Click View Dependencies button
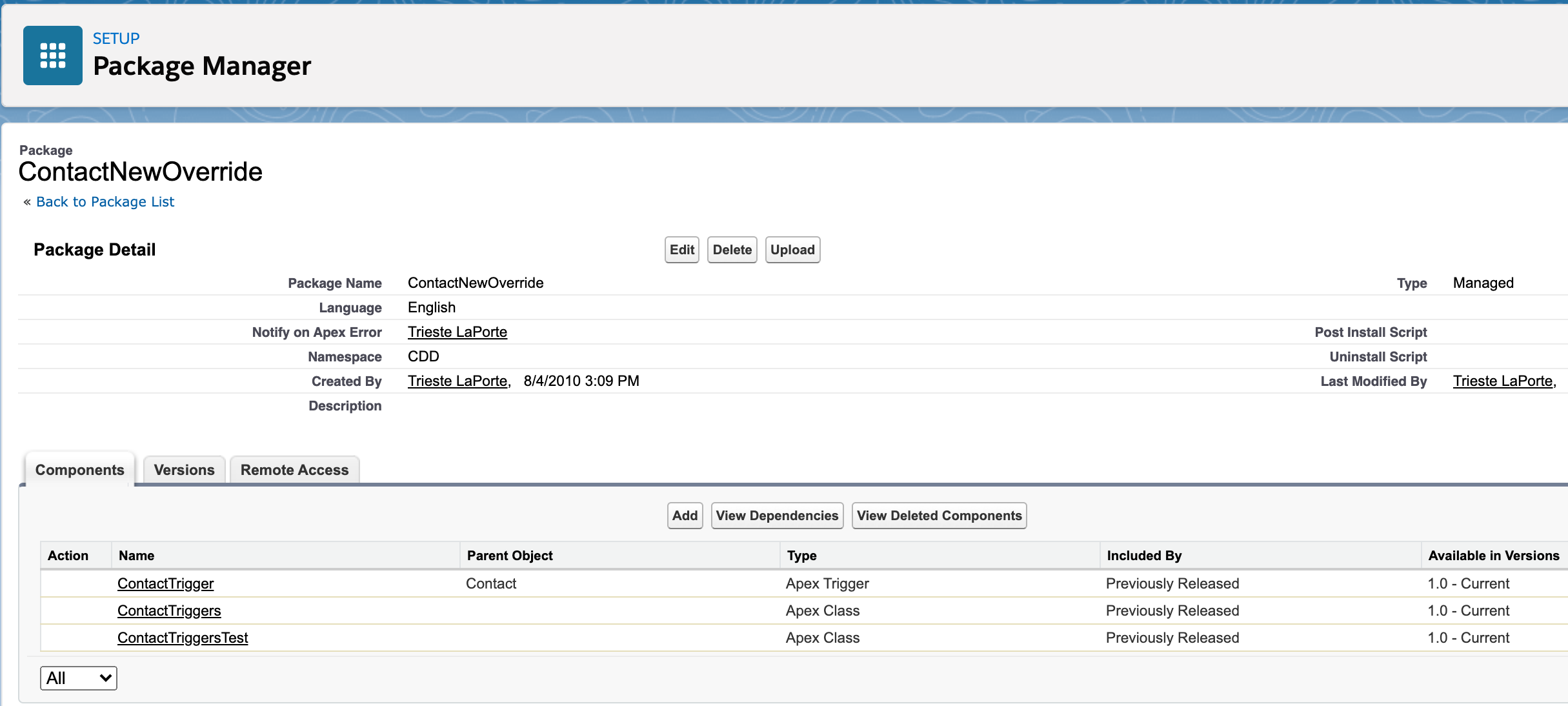 778,516
